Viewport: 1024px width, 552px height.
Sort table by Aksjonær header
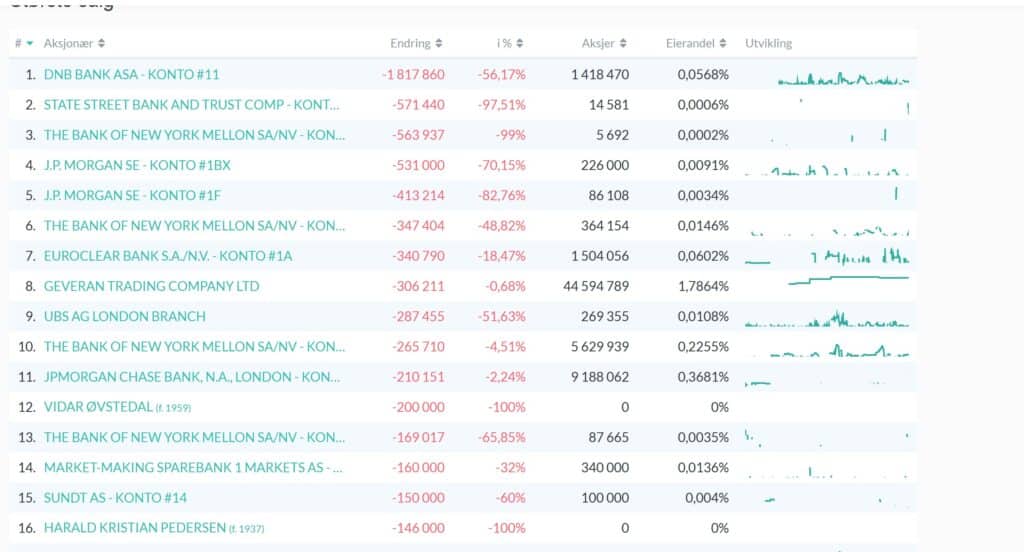tap(74, 44)
